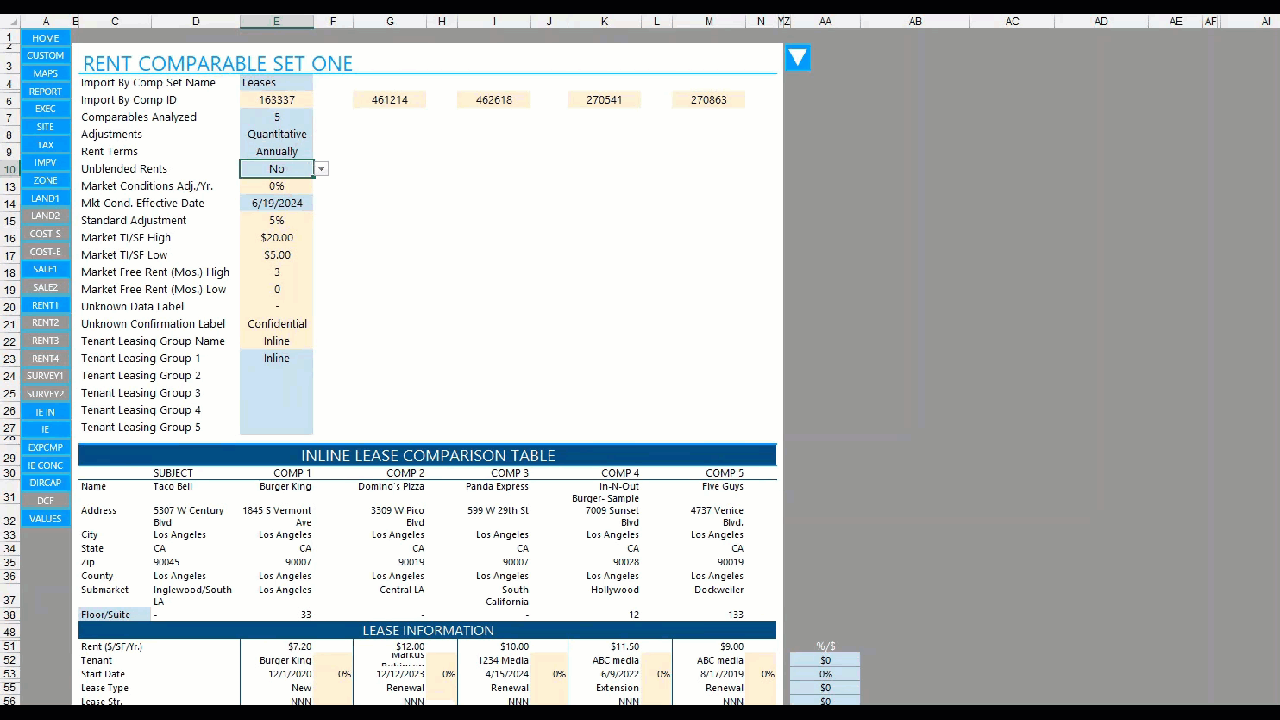
Task: Click the Market TI/SF High $20.00 cell
Action: (x=276, y=237)
